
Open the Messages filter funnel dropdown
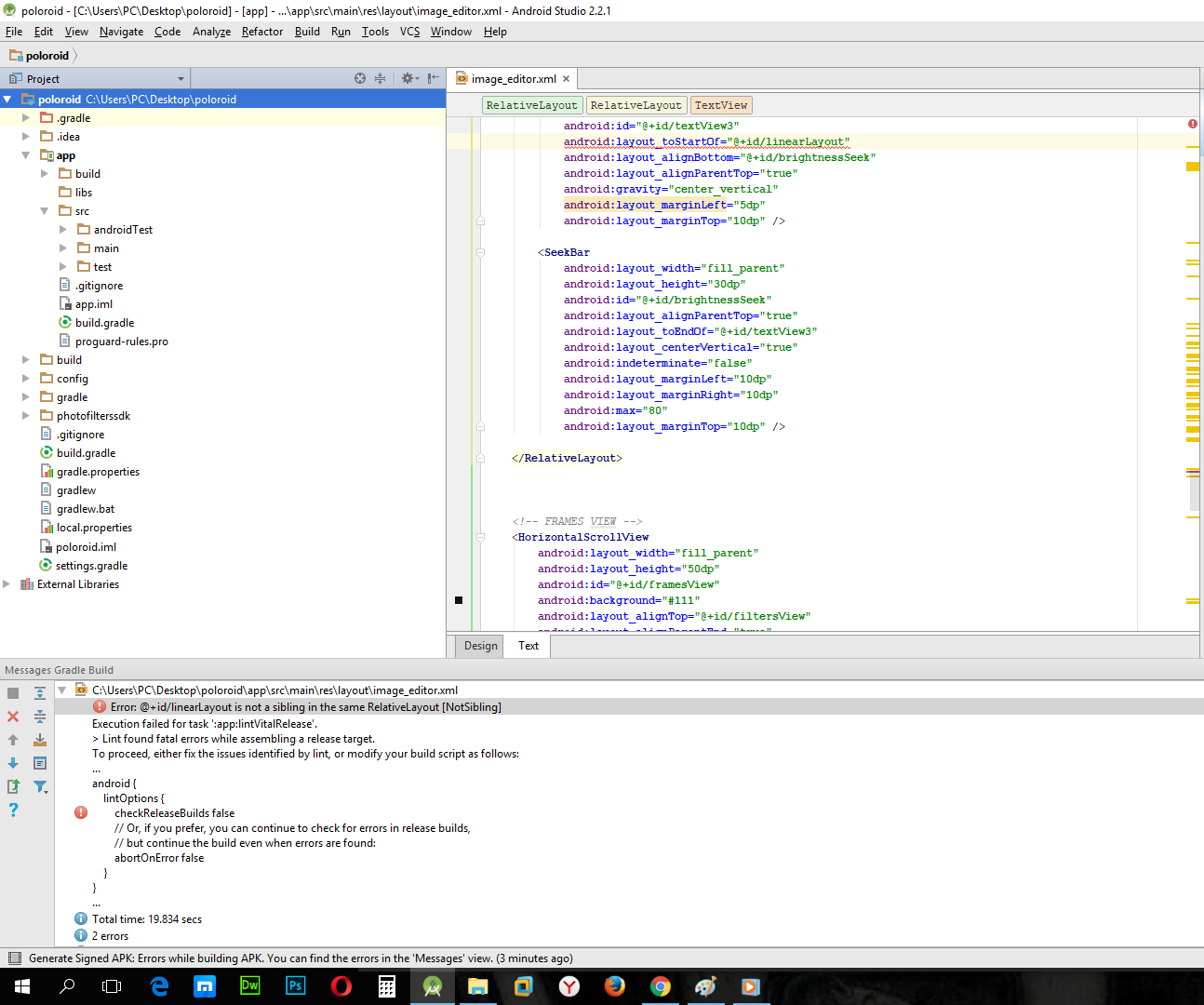(x=40, y=786)
